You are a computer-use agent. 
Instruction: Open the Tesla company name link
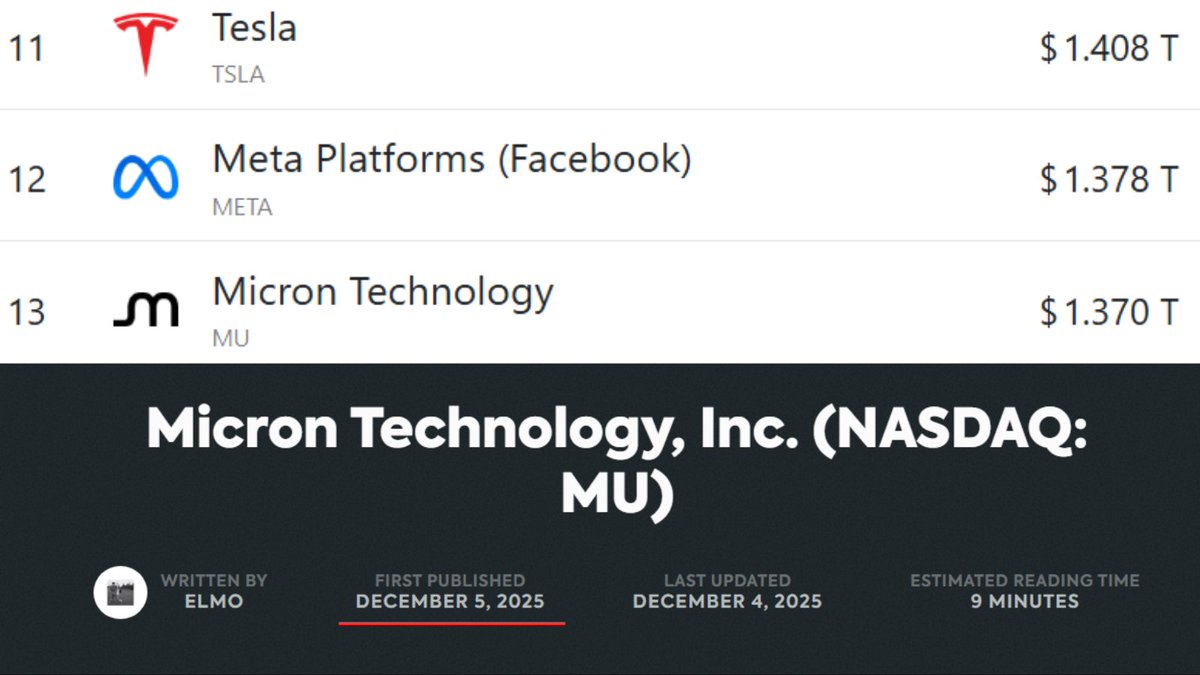pyautogui.click(x=254, y=27)
